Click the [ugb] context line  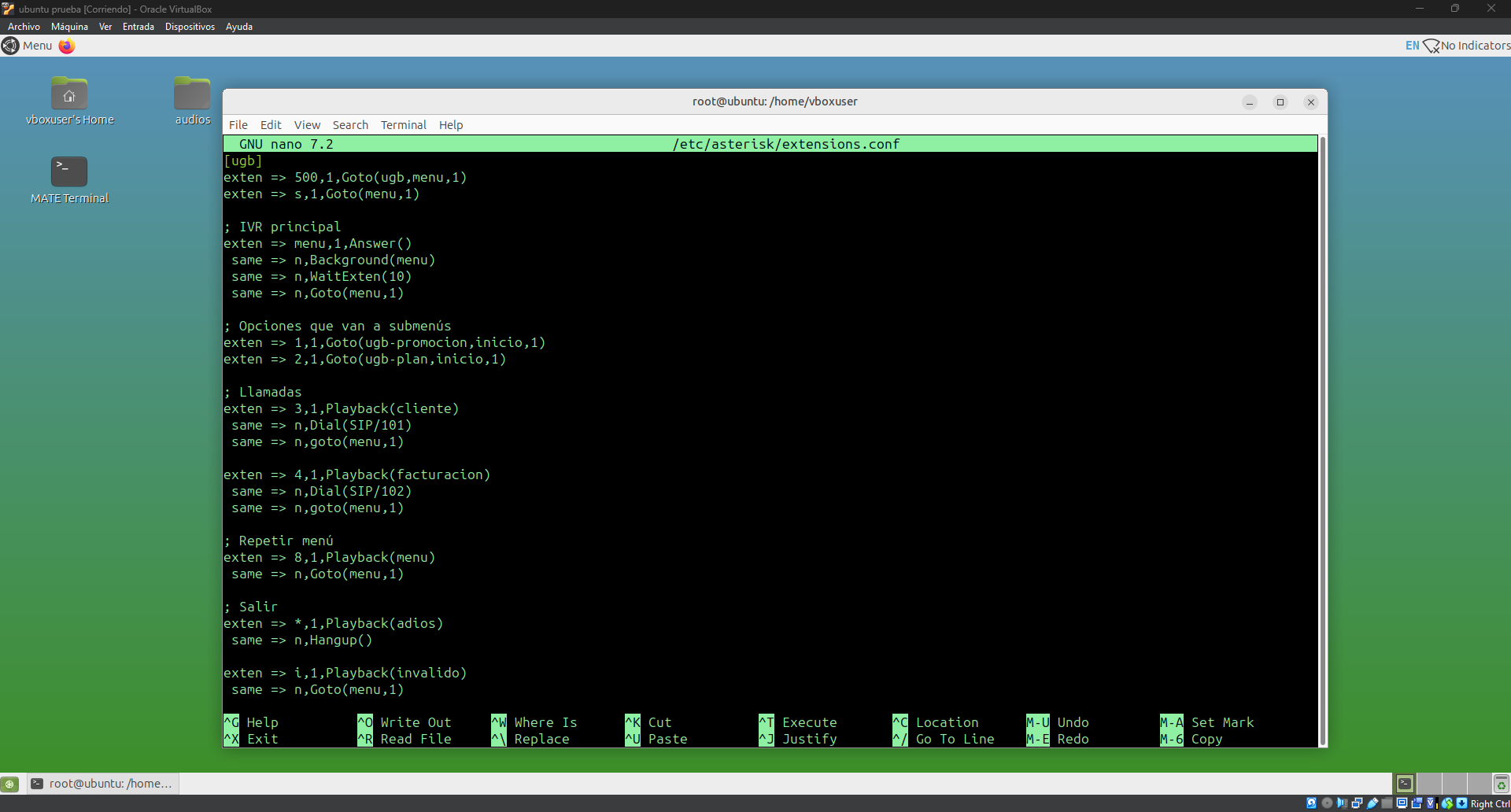tap(243, 161)
